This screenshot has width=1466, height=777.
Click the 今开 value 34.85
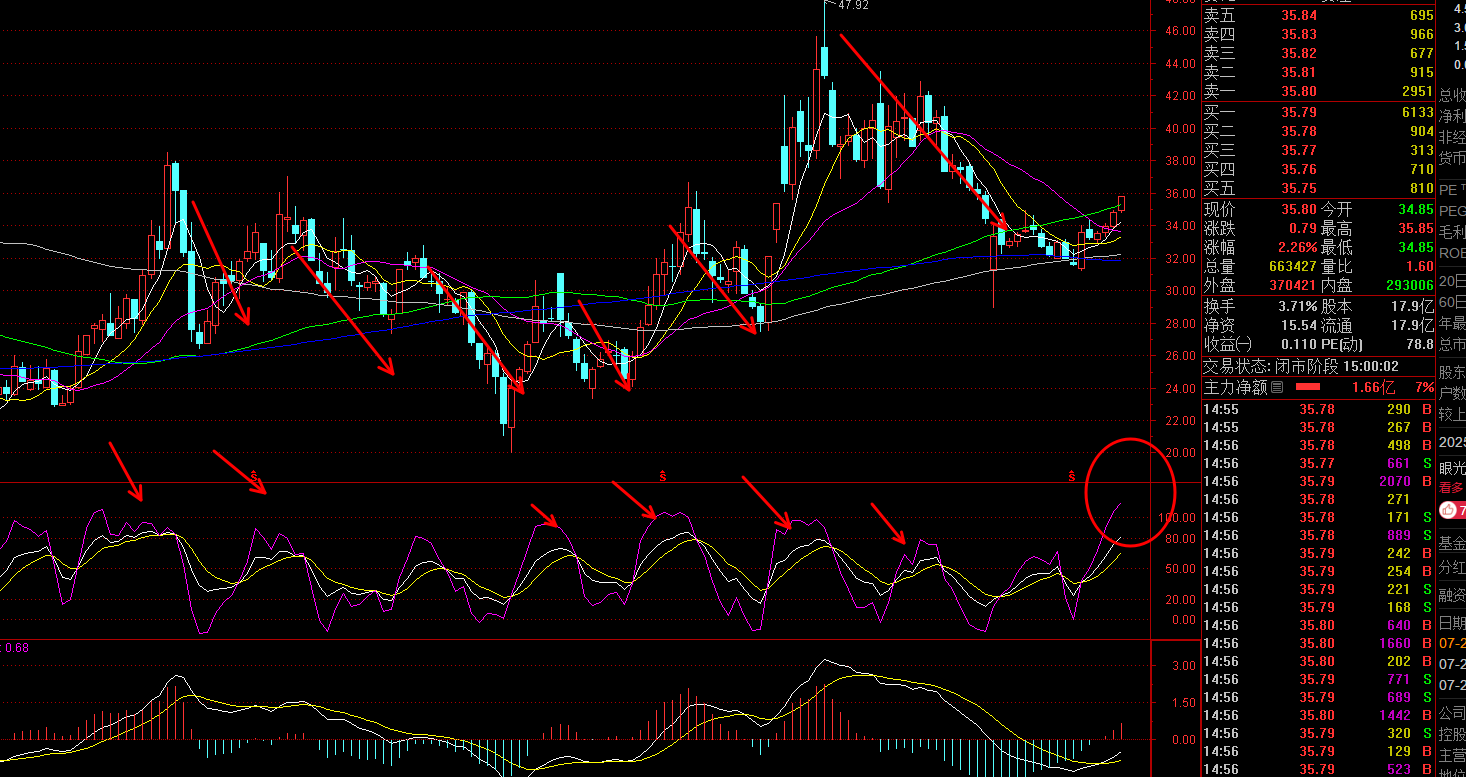point(1415,210)
